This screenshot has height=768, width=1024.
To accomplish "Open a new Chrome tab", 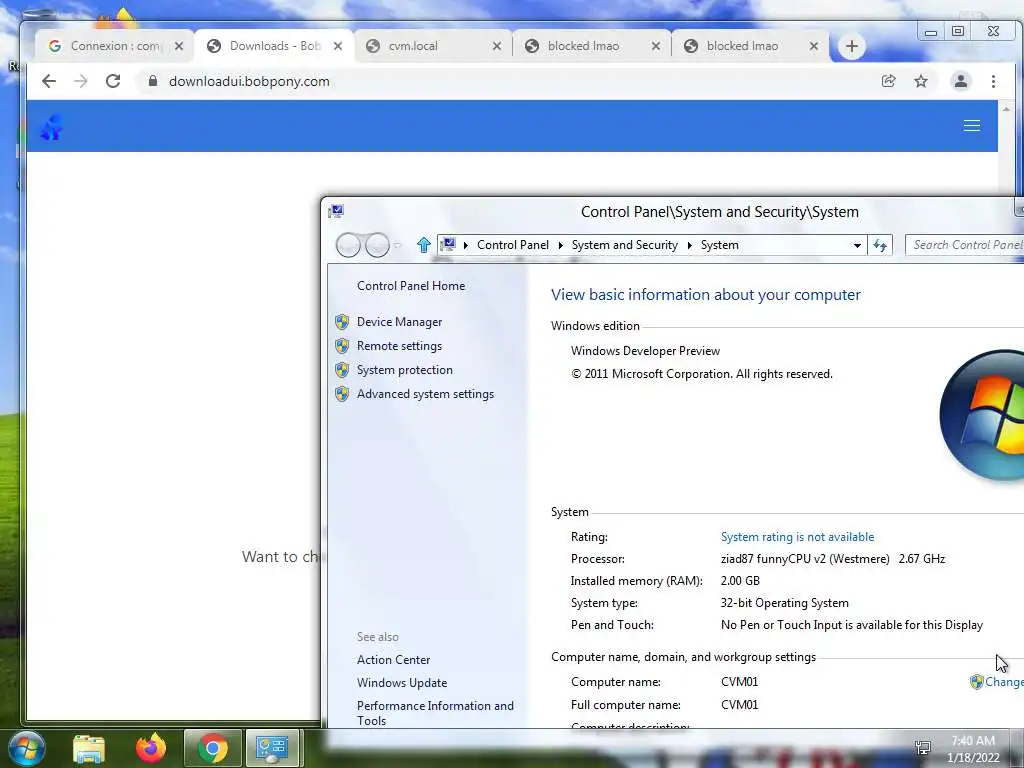I will tap(852, 46).
